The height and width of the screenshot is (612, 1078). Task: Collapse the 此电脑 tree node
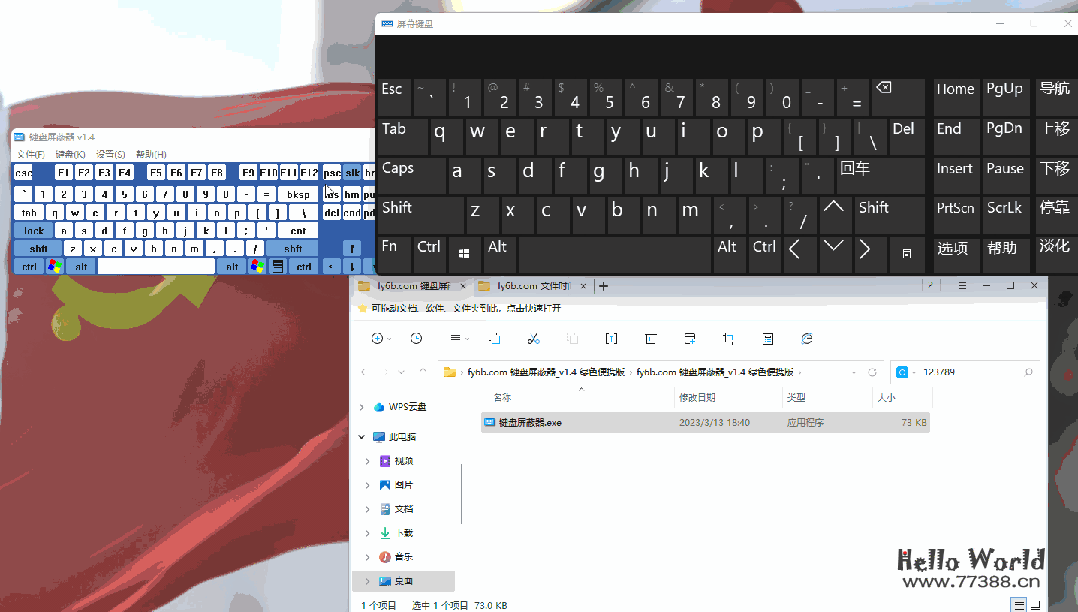[x=361, y=437]
